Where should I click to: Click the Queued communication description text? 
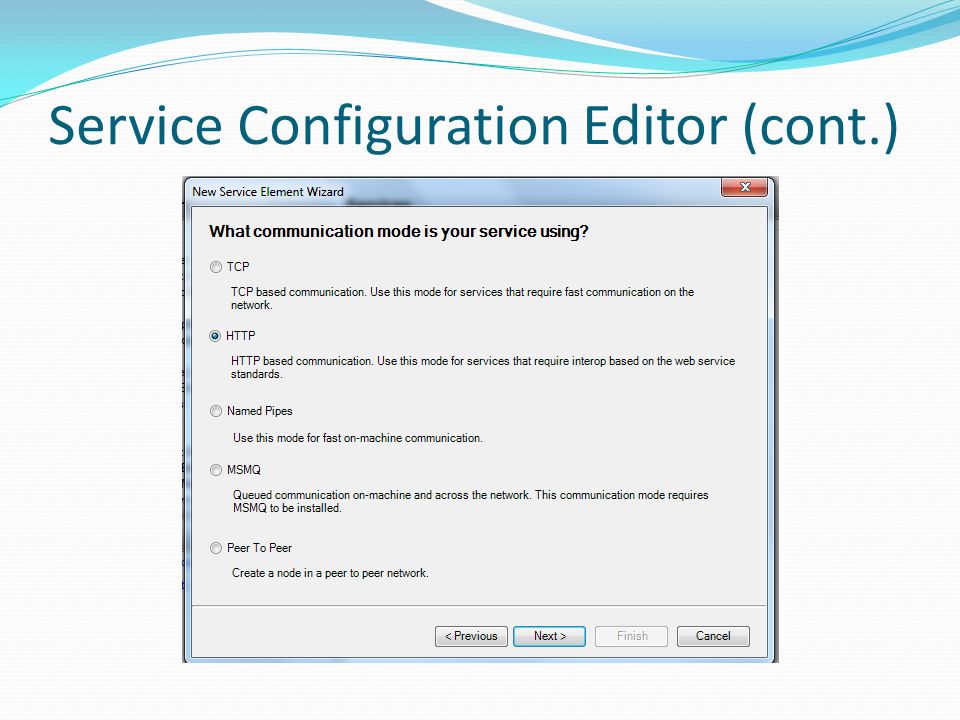(470, 501)
